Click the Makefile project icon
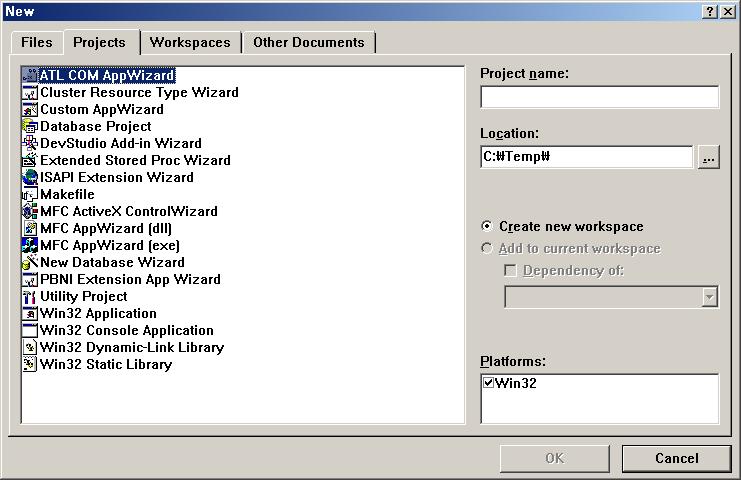Image resolution: width=741 pixels, height=480 pixels. pos(30,194)
